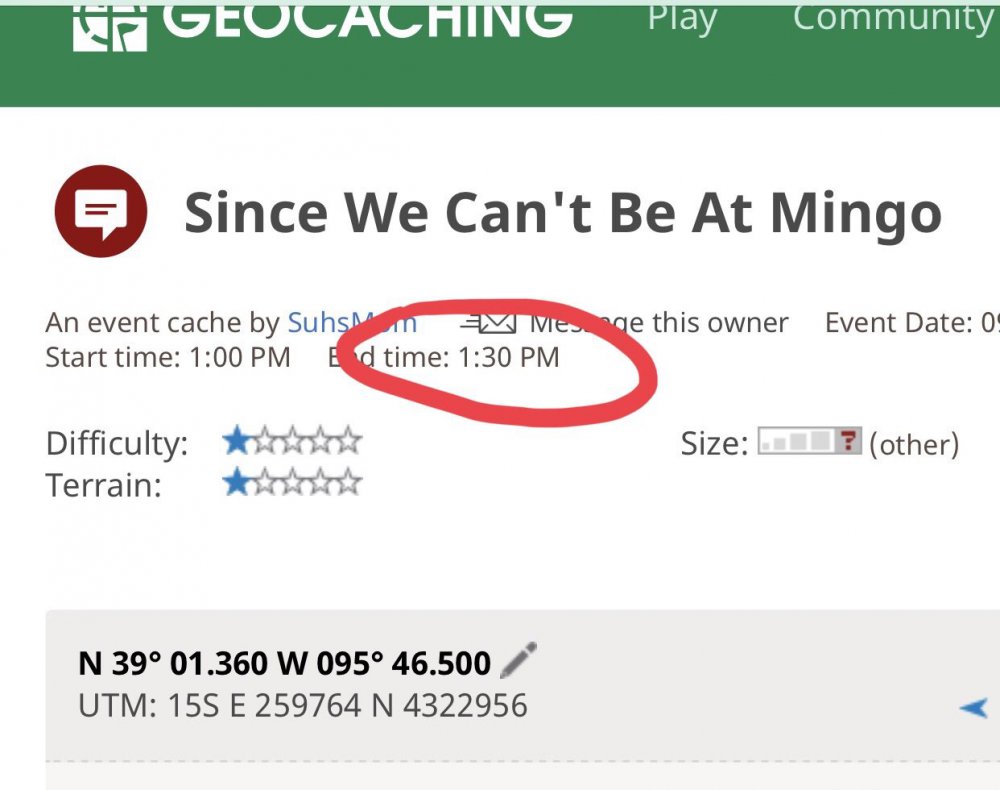The image size is (1000, 790).
Task: Click the (other) size label
Action: 914,444
